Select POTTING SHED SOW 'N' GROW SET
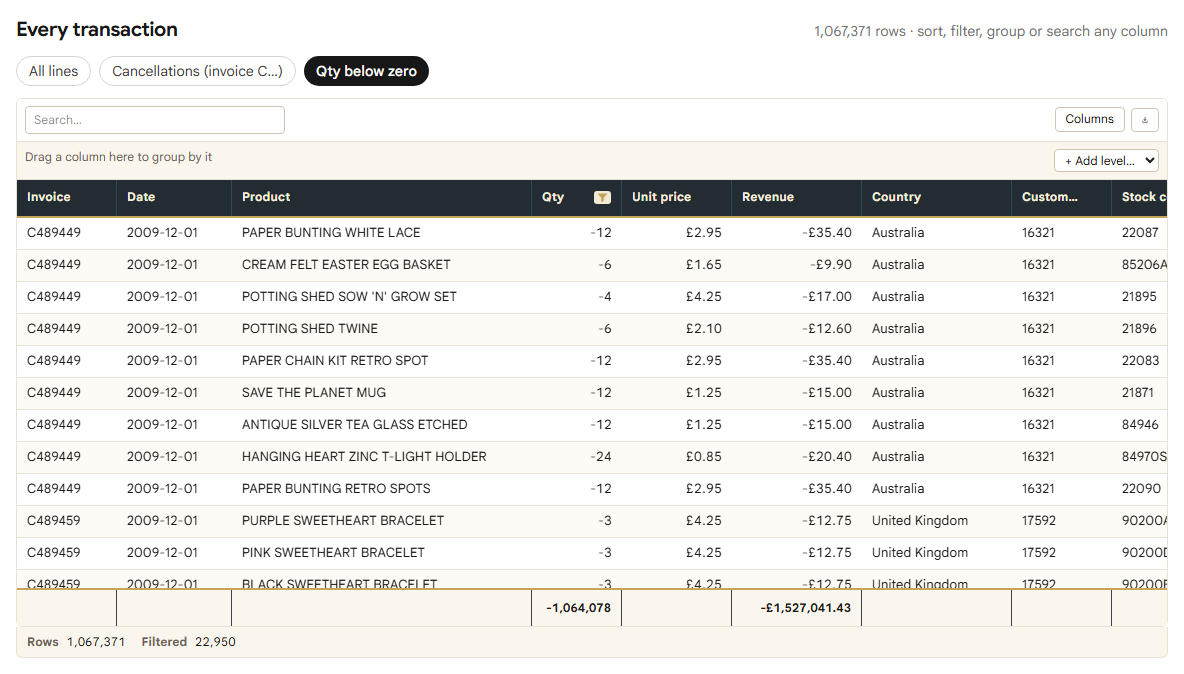 pyautogui.click(x=381, y=297)
